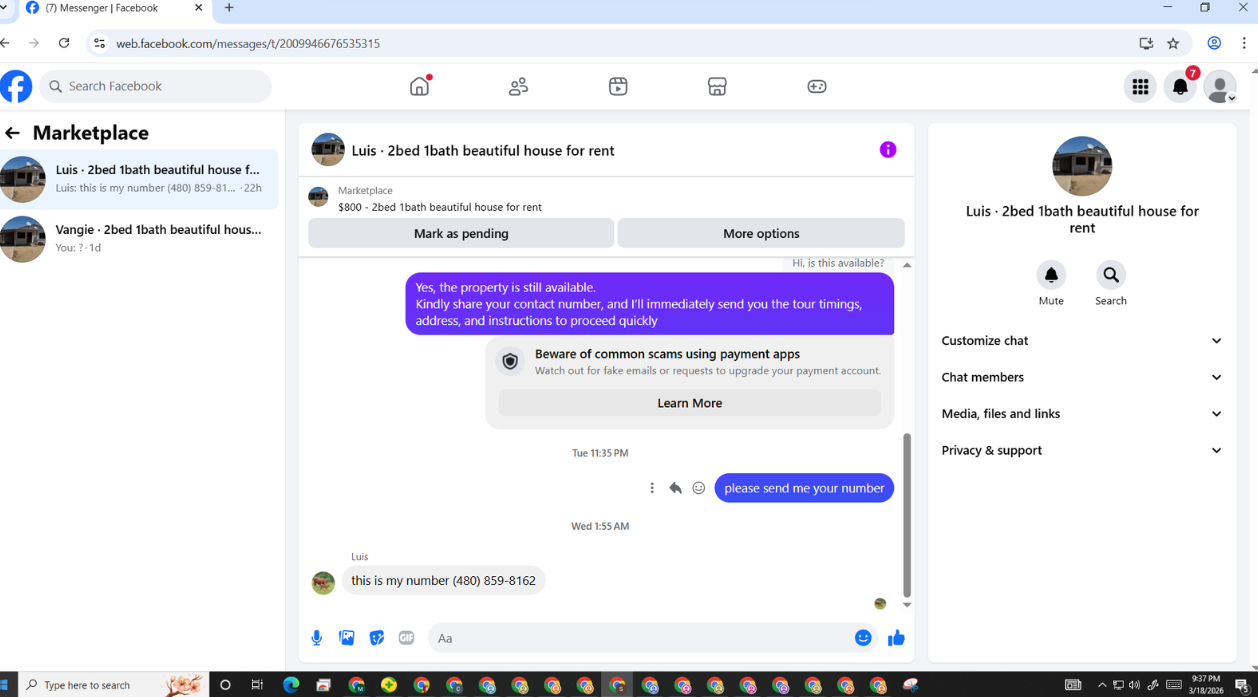Click the Facebook logo
Screen dimensions: 1258x697
point(15,86)
